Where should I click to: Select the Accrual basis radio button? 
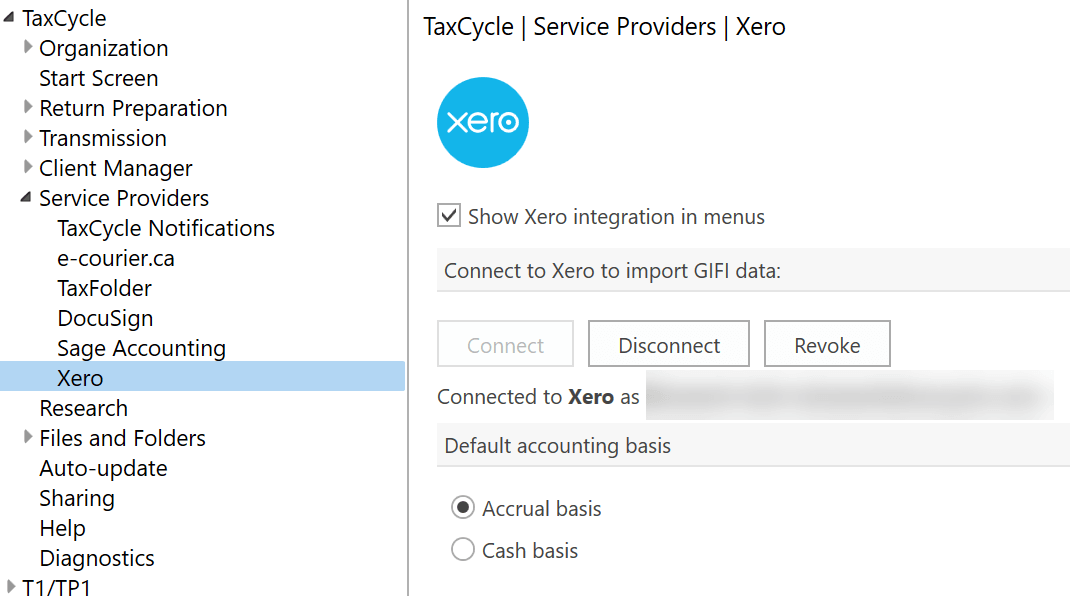click(x=463, y=507)
